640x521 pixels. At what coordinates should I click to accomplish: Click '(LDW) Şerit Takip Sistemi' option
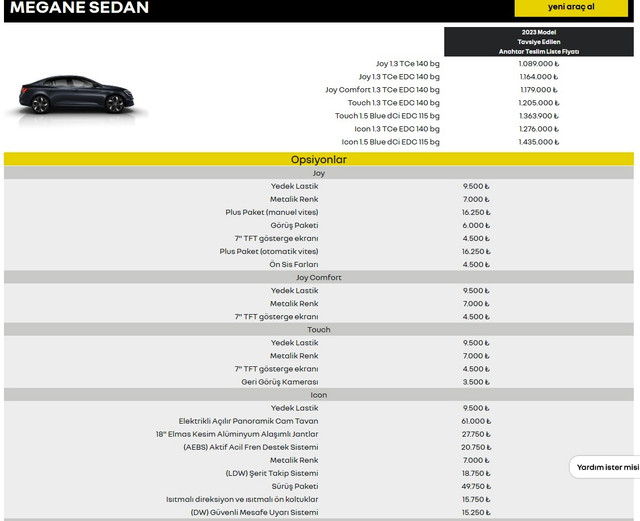pos(272,473)
